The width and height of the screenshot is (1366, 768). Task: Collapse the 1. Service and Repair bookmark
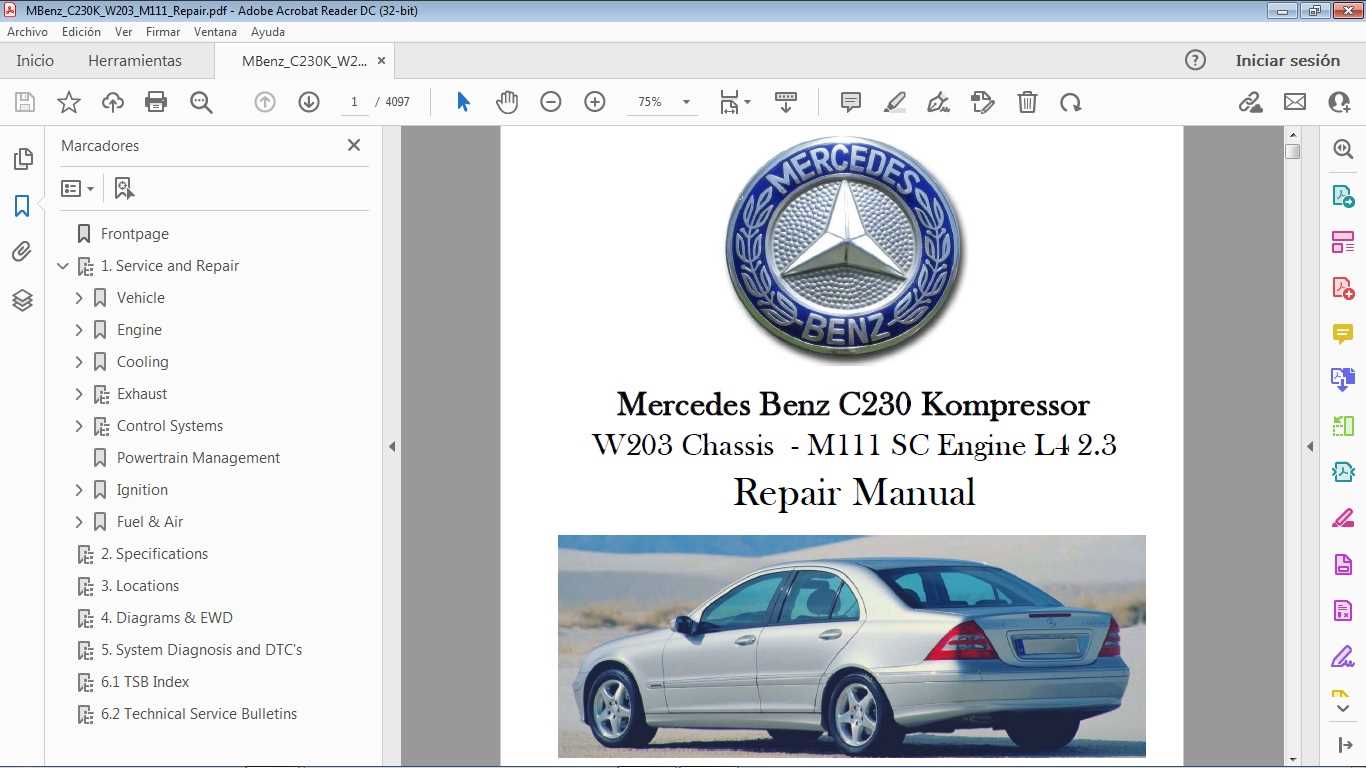[x=63, y=266]
